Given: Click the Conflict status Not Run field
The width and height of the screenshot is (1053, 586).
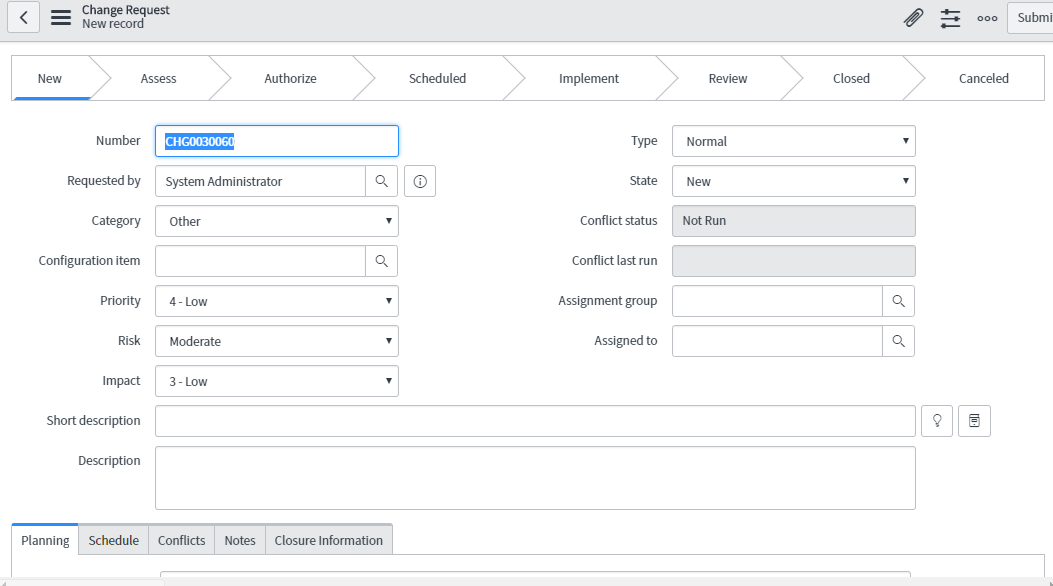Looking at the screenshot, I should click(794, 221).
